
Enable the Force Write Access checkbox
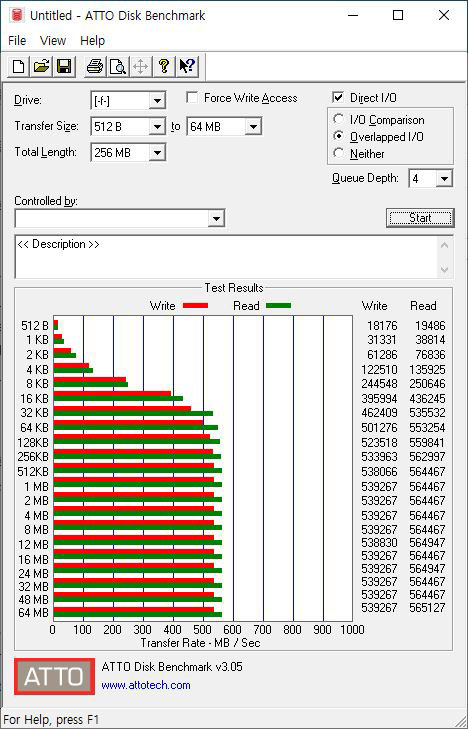click(x=191, y=98)
